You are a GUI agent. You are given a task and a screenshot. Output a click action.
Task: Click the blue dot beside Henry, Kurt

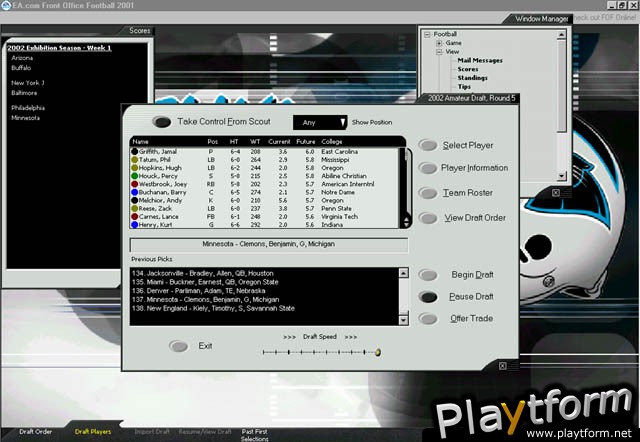point(134,225)
